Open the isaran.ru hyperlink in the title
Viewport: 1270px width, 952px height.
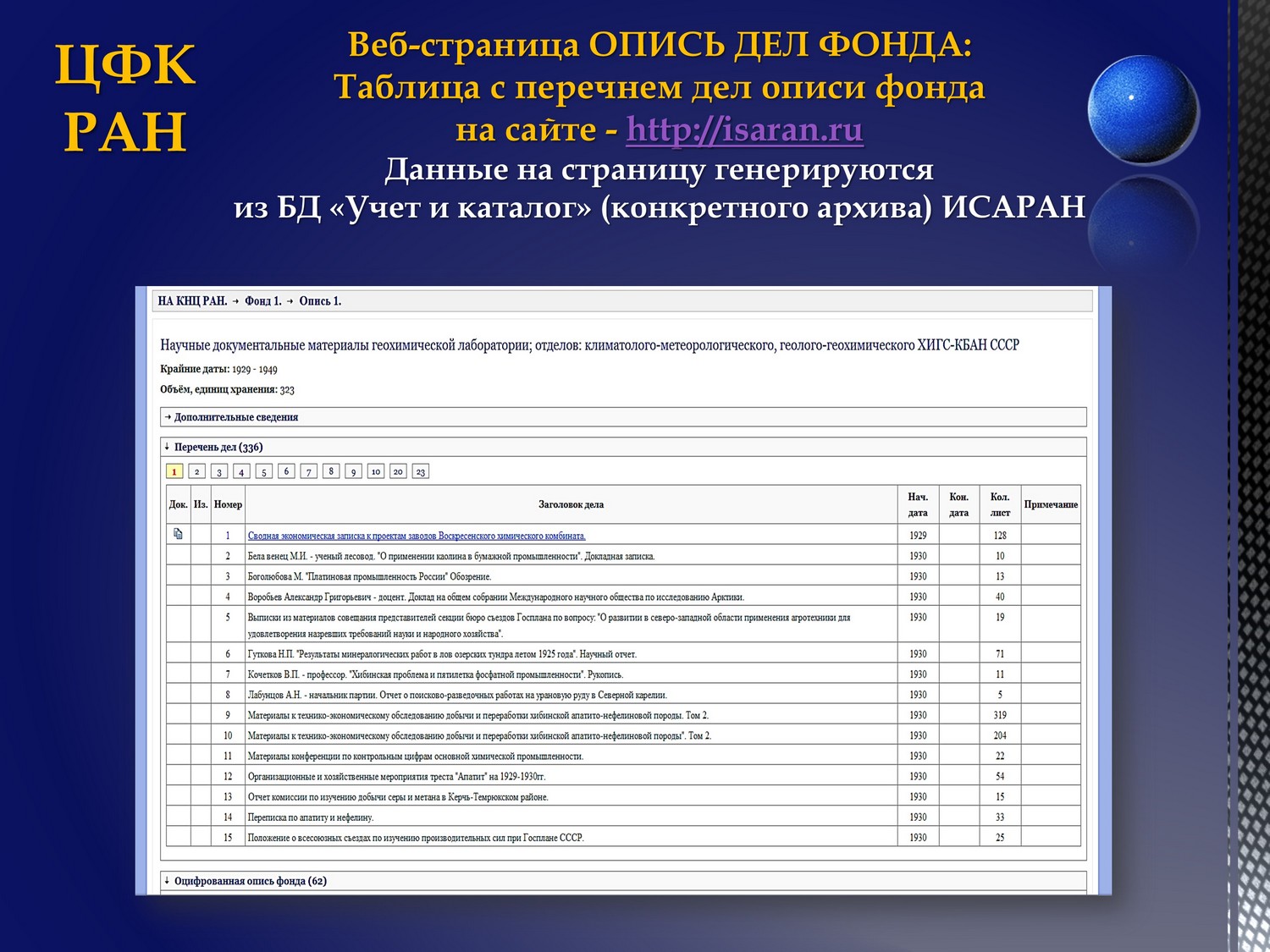tap(744, 129)
